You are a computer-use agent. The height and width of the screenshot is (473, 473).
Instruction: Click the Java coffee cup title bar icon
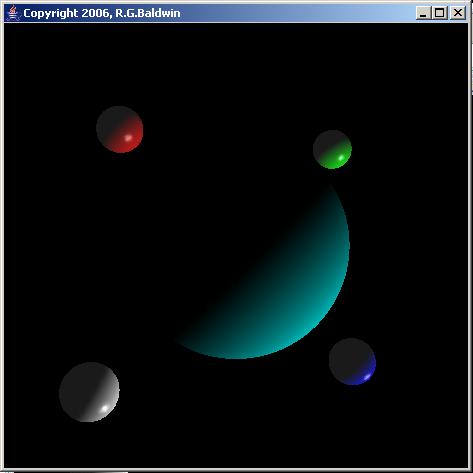point(13,13)
